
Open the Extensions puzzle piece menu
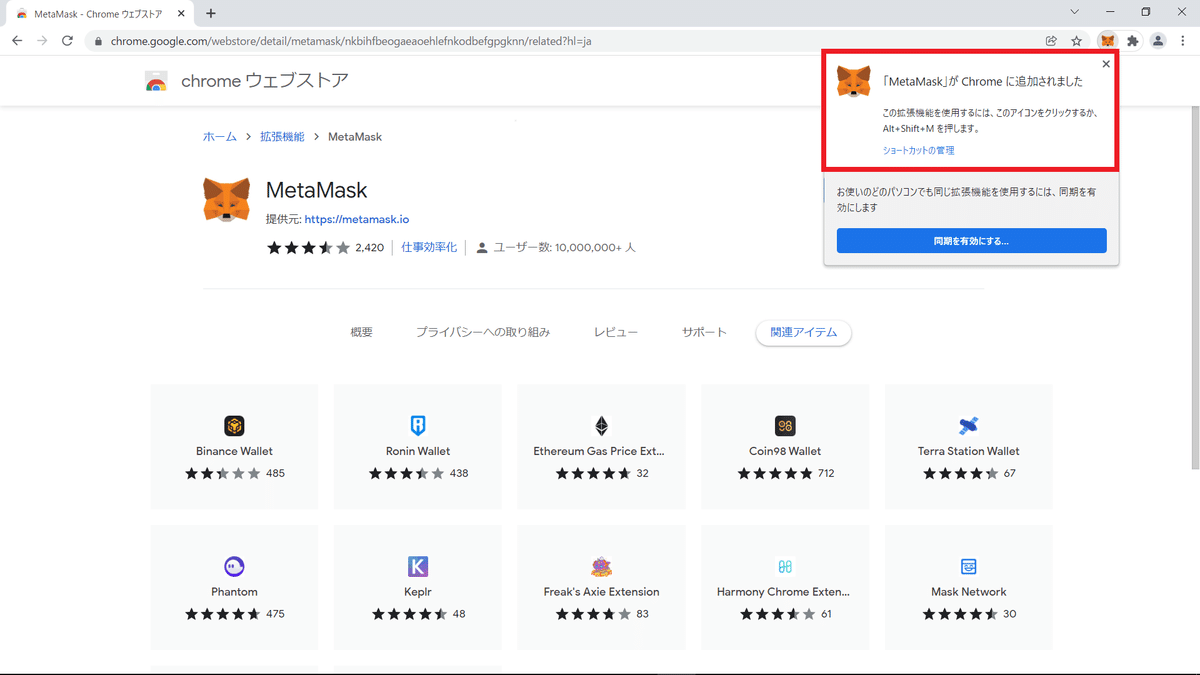1133,41
